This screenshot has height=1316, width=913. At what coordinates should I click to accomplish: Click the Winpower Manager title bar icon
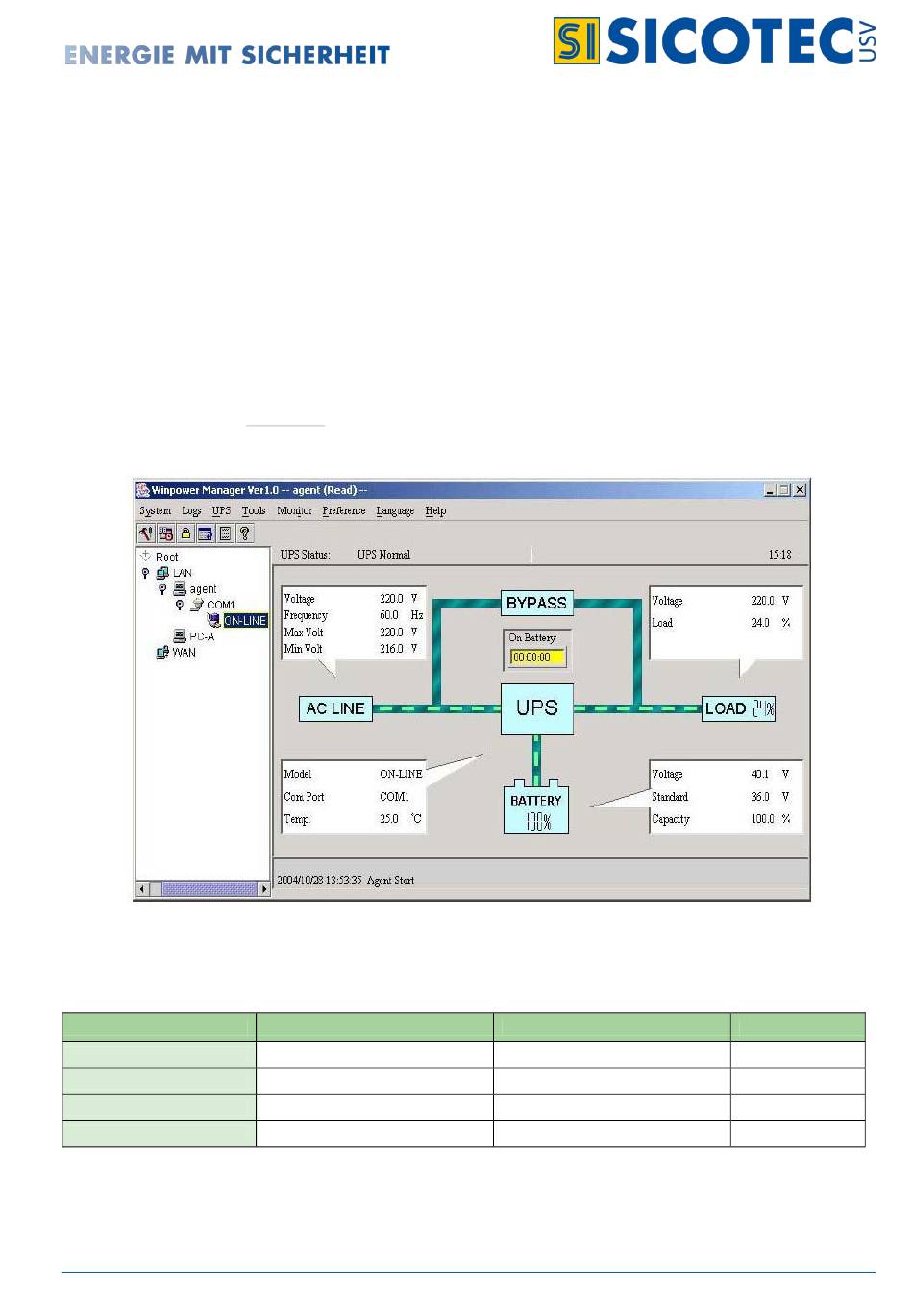point(143,490)
